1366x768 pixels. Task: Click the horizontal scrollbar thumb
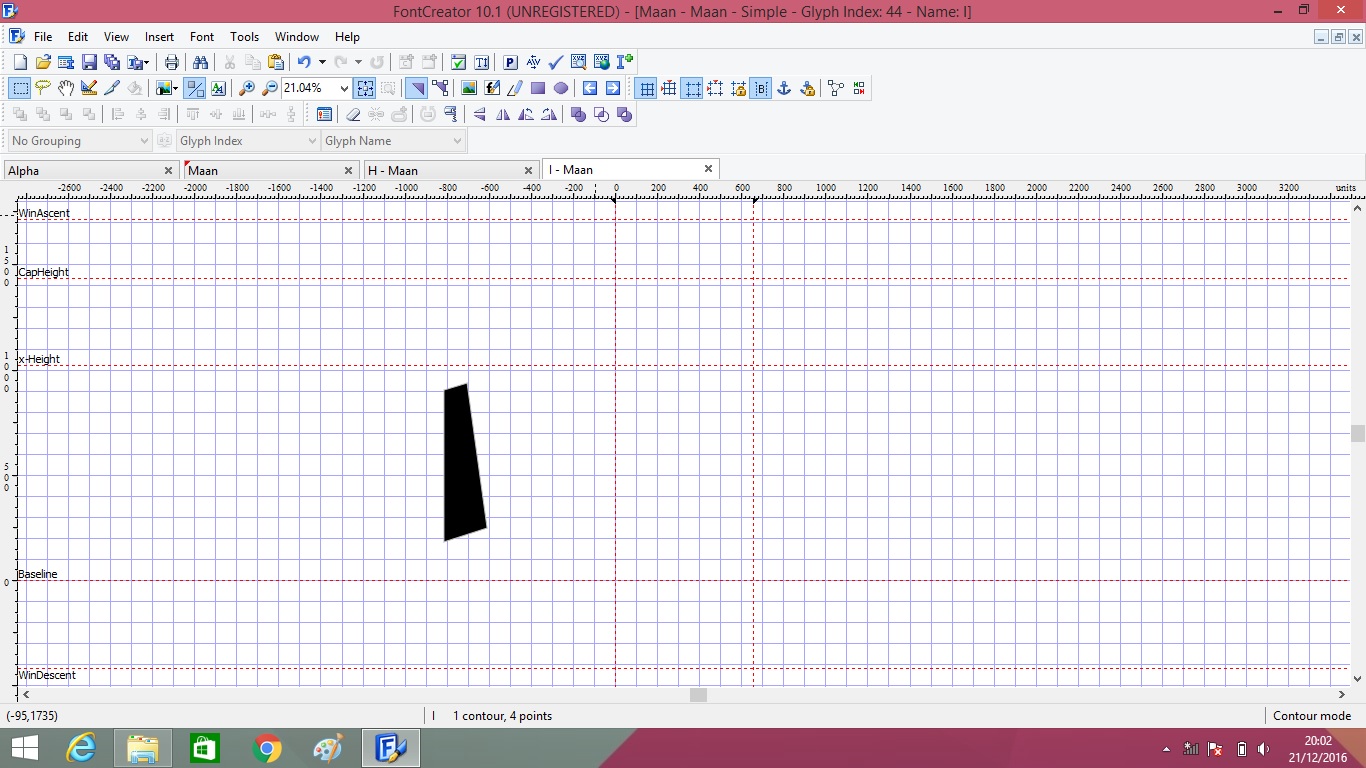coord(698,694)
